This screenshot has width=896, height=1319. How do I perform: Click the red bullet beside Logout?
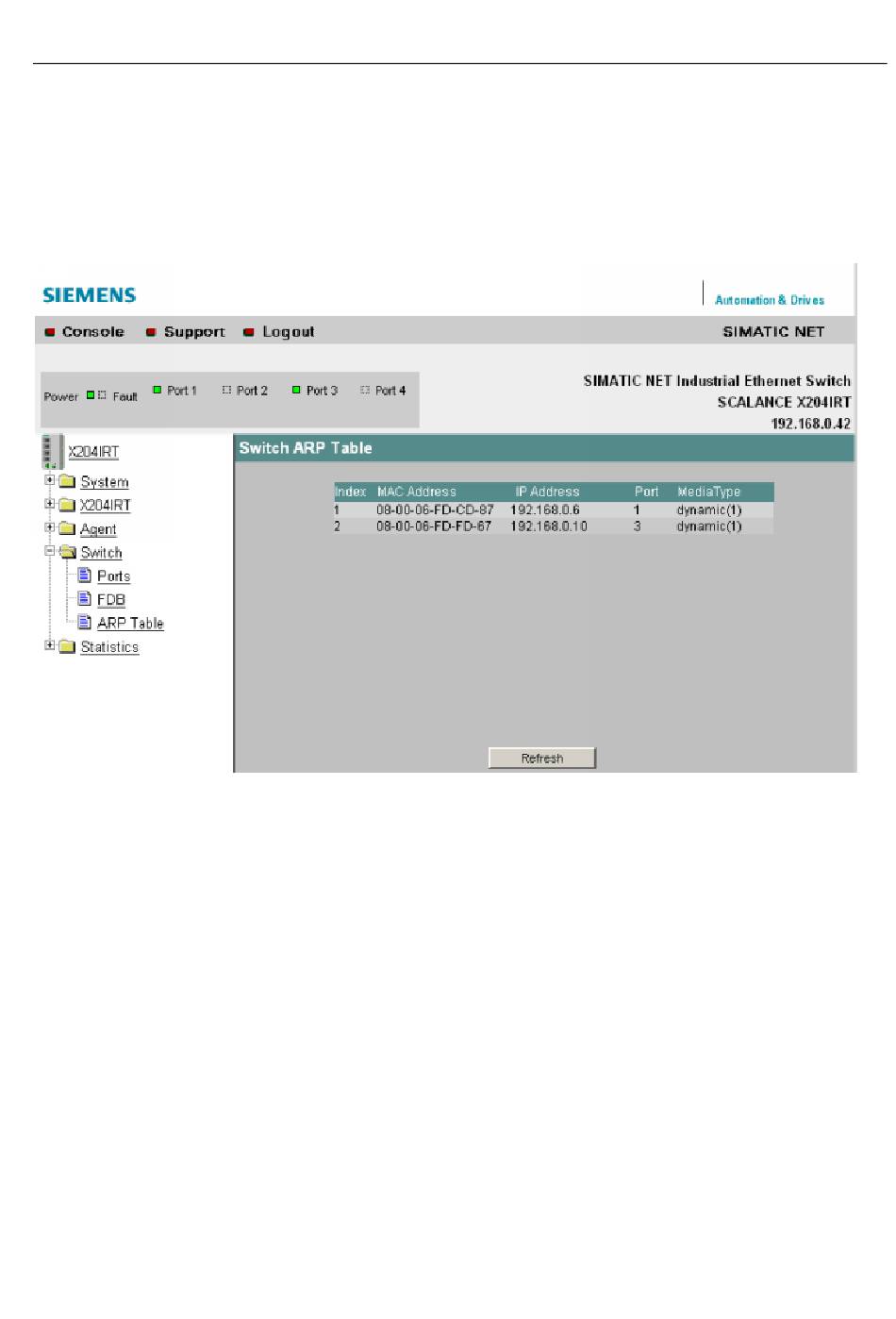click(x=249, y=332)
